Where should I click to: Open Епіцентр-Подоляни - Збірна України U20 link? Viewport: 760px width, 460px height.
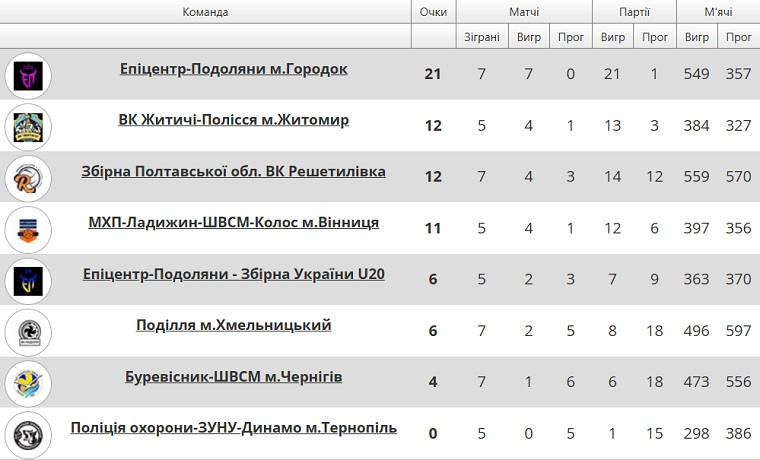[234, 274]
